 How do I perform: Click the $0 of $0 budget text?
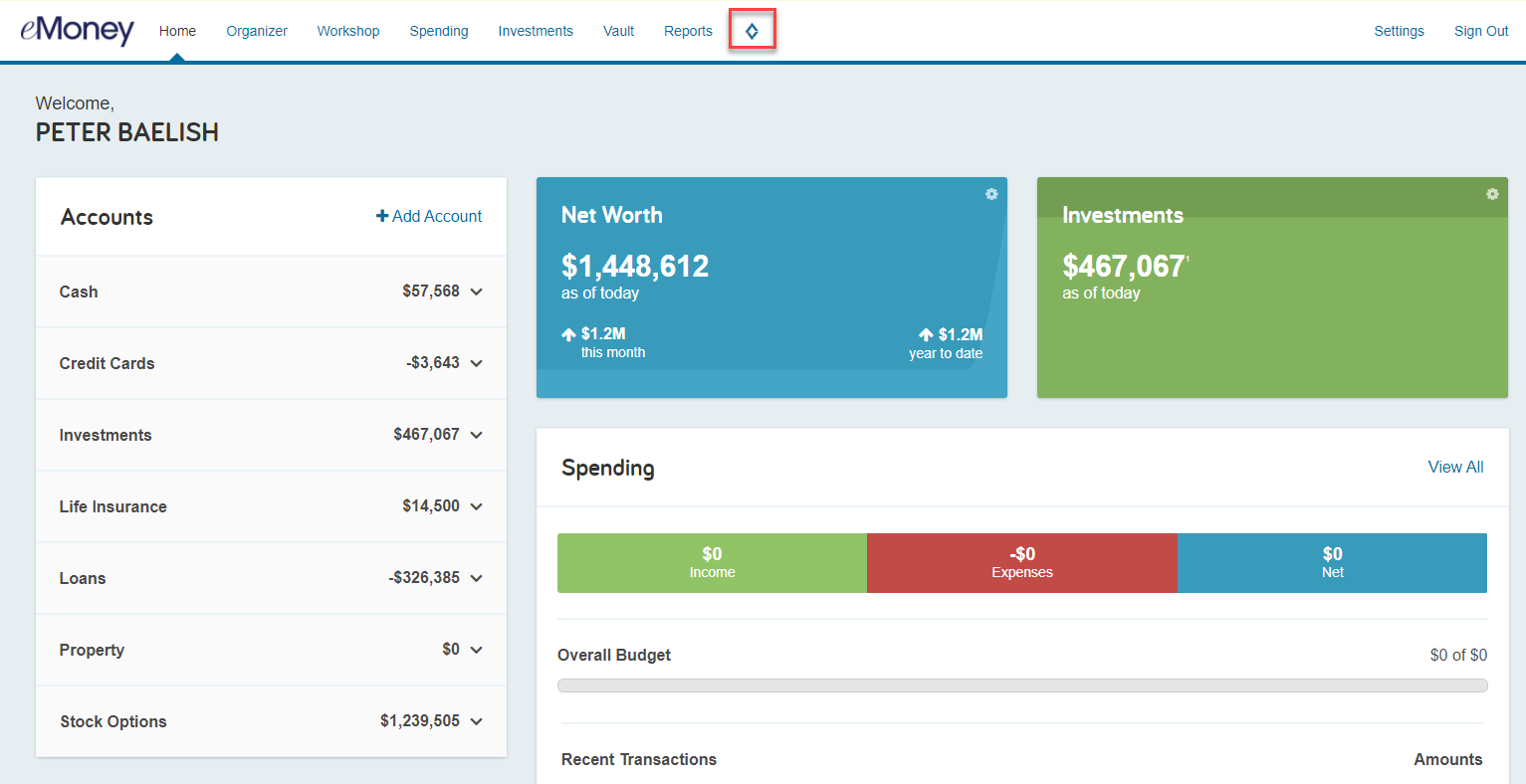tap(1458, 655)
